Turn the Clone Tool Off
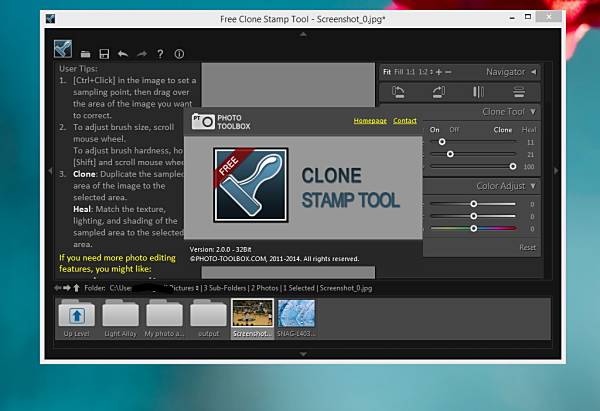Viewport: 600px width, 411px height. [454, 130]
